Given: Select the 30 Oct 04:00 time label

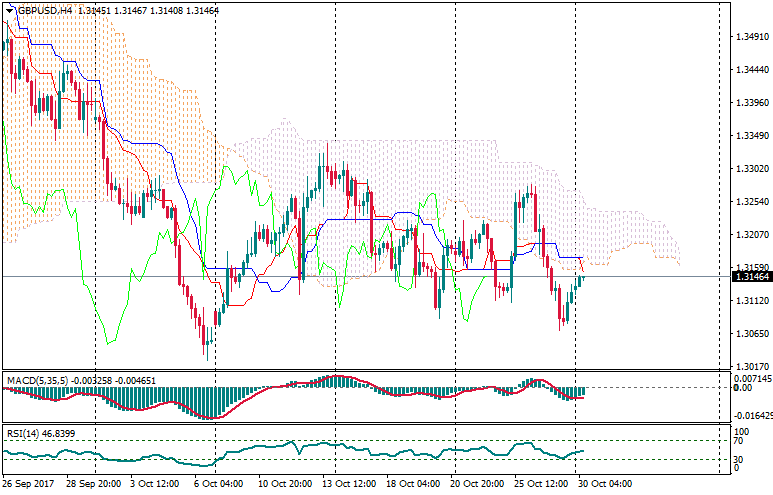Looking at the screenshot, I should (606, 484).
